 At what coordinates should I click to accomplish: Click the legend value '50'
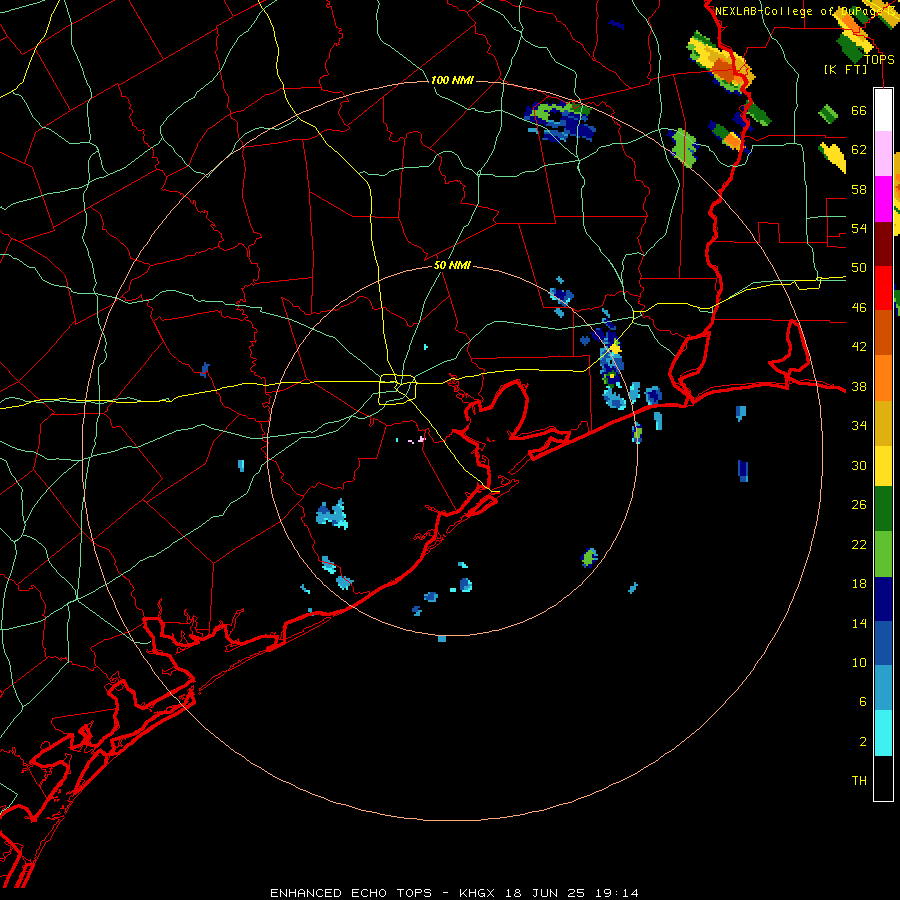(x=859, y=268)
